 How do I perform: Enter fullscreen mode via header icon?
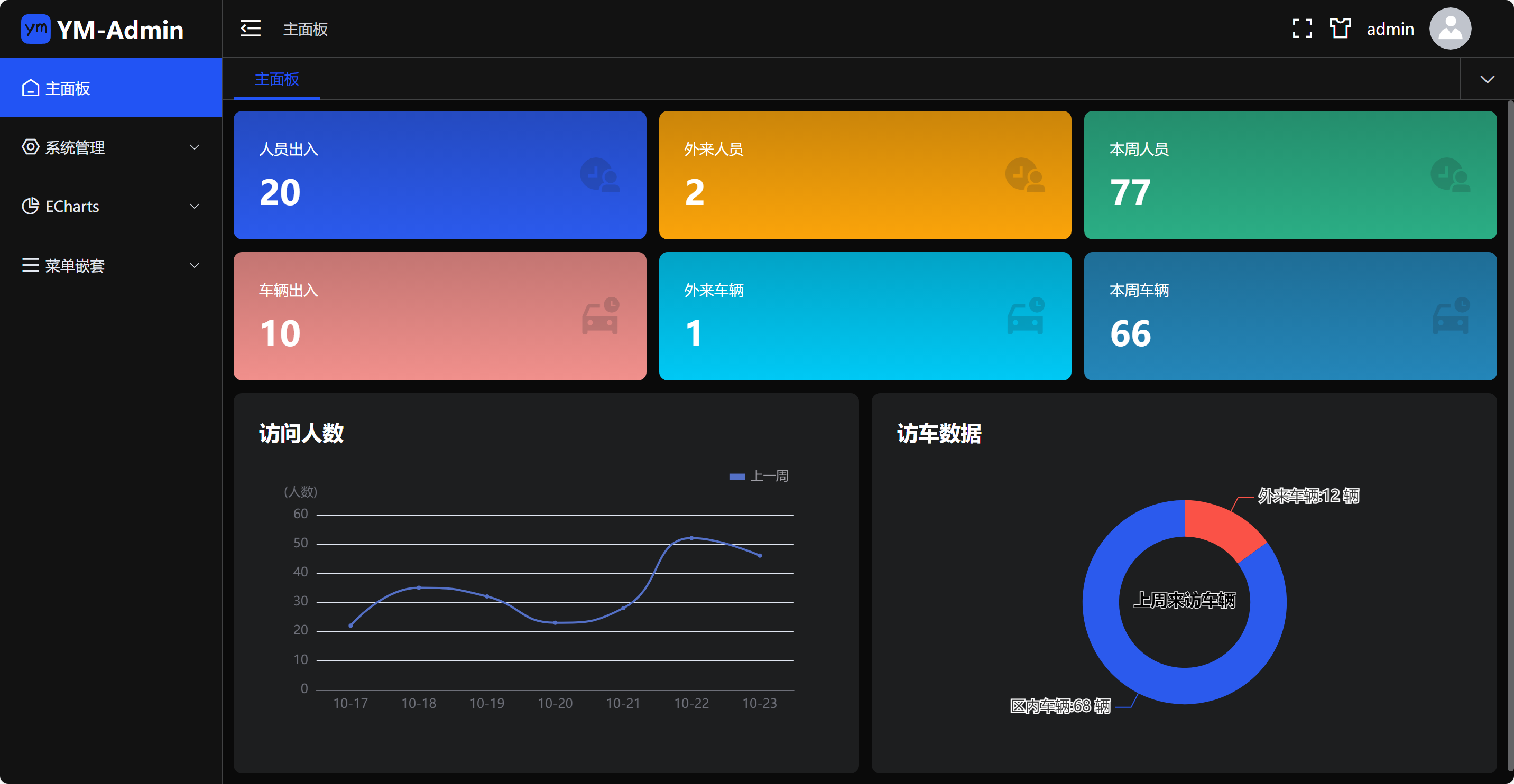click(x=1302, y=28)
